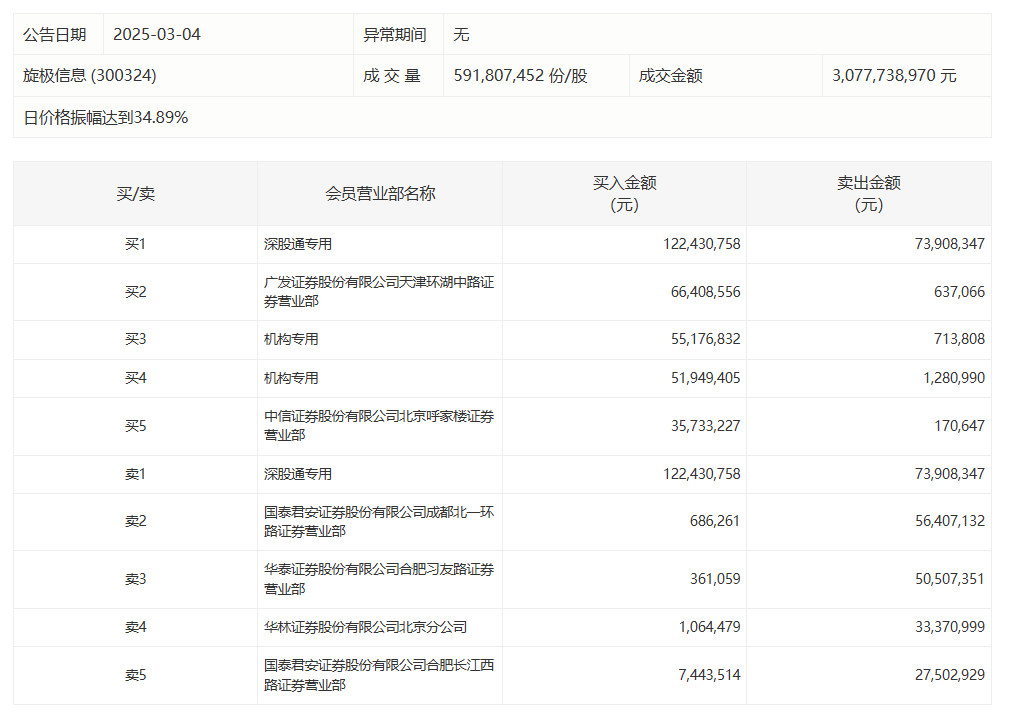Viewport: 1009px width, 725px height.
Task: Click buy amount 686,261
Action: click(x=715, y=521)
